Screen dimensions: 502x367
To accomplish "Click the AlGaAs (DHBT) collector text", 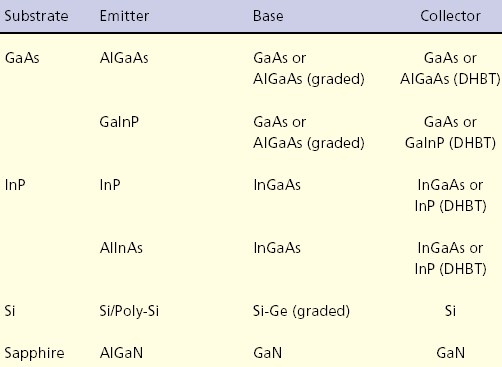I will coord(450,79).
